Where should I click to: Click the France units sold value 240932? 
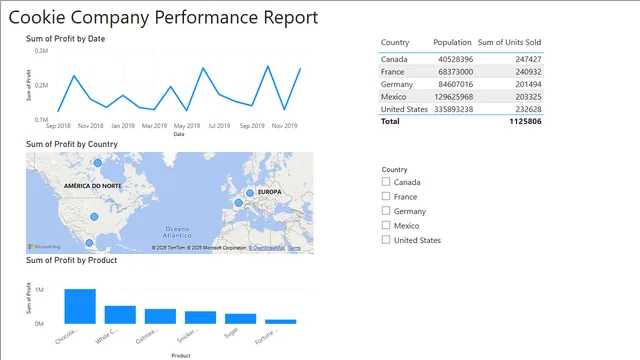pyautogui.click(x=528, y=72)
